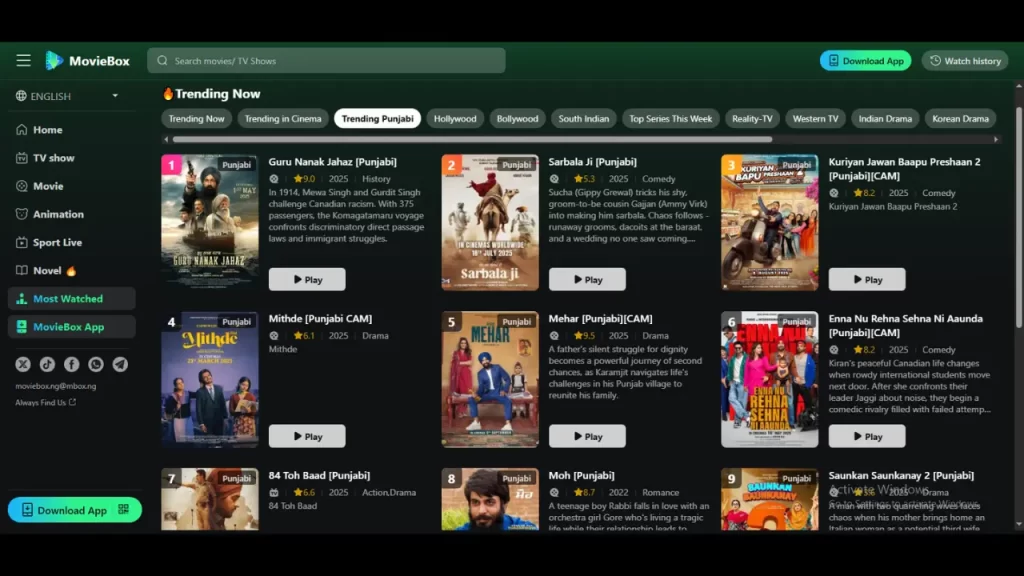Image resolution: width=1024 pixels, height=576 pixels.
Task: Open the Sarbala Ji poster
Action: [x=490, y=222]
